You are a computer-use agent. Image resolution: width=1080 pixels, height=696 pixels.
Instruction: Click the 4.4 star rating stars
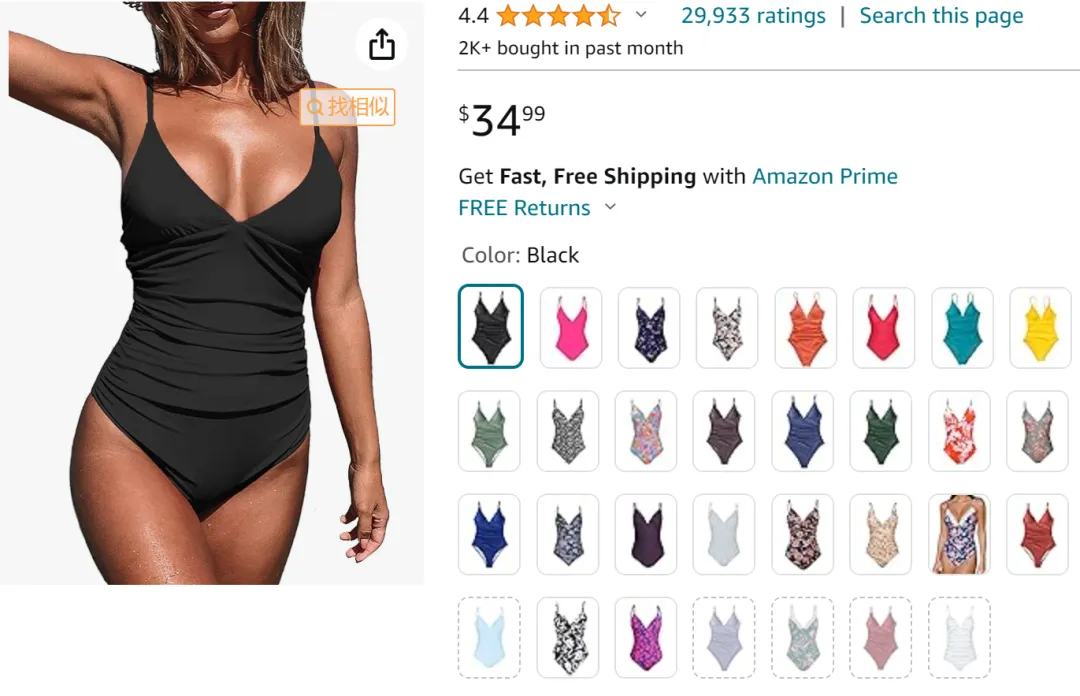(x=558, y=15)
